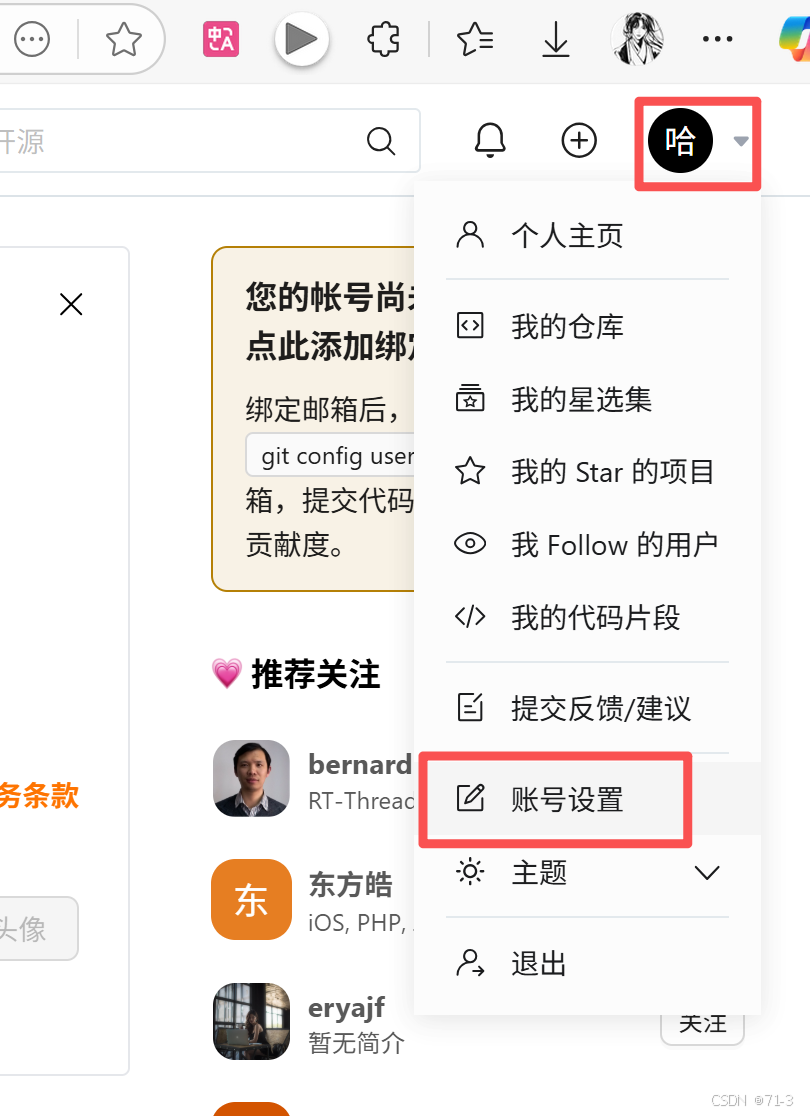This screenshot has width=810, height=1116.
Task: Click the black 哈 user avatar
Action: tap(680, 140)
